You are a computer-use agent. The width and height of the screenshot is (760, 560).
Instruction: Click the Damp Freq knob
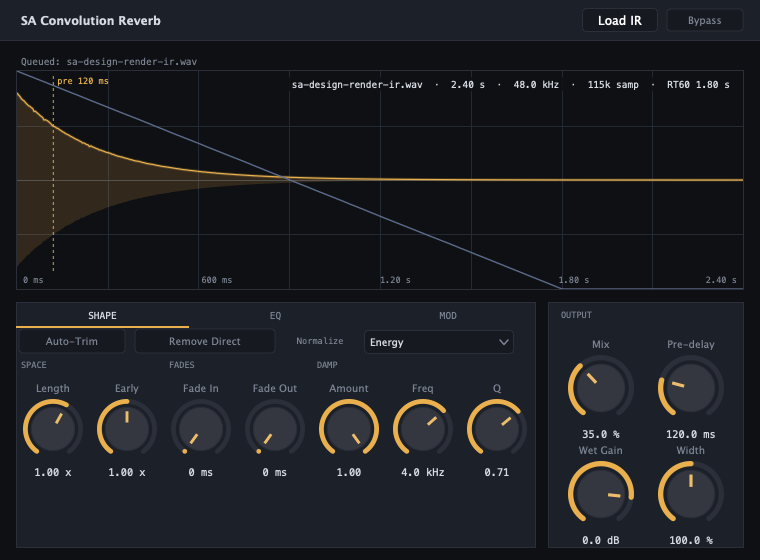pos(423,429)
